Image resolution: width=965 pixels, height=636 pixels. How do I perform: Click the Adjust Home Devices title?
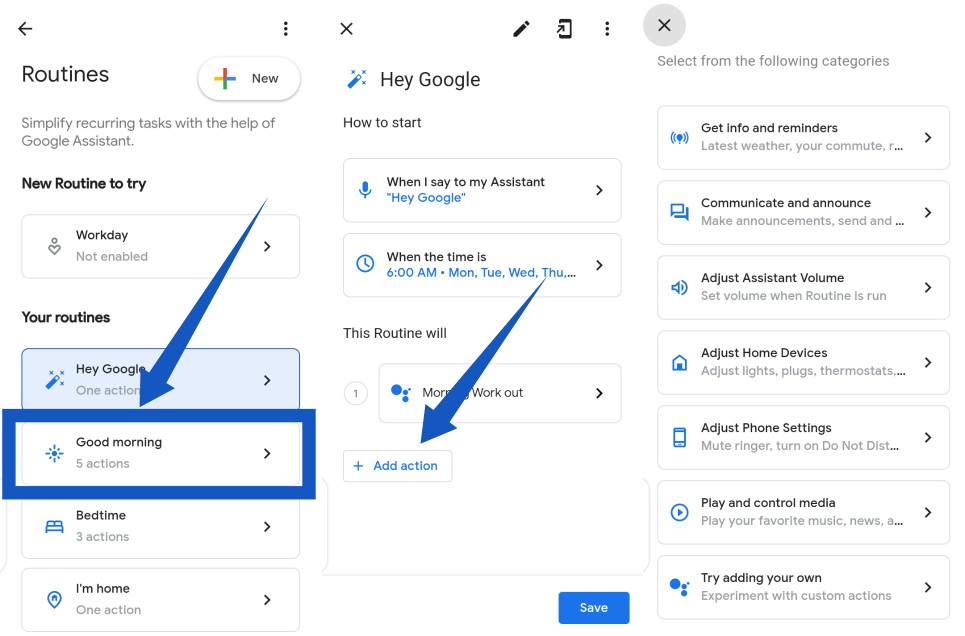(x=764, y=353)
